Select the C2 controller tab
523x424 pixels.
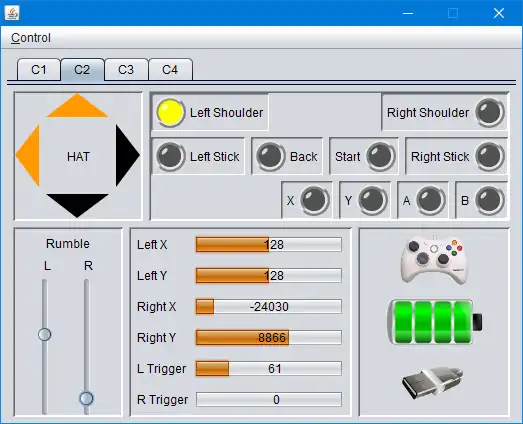[x=82, y=70]
